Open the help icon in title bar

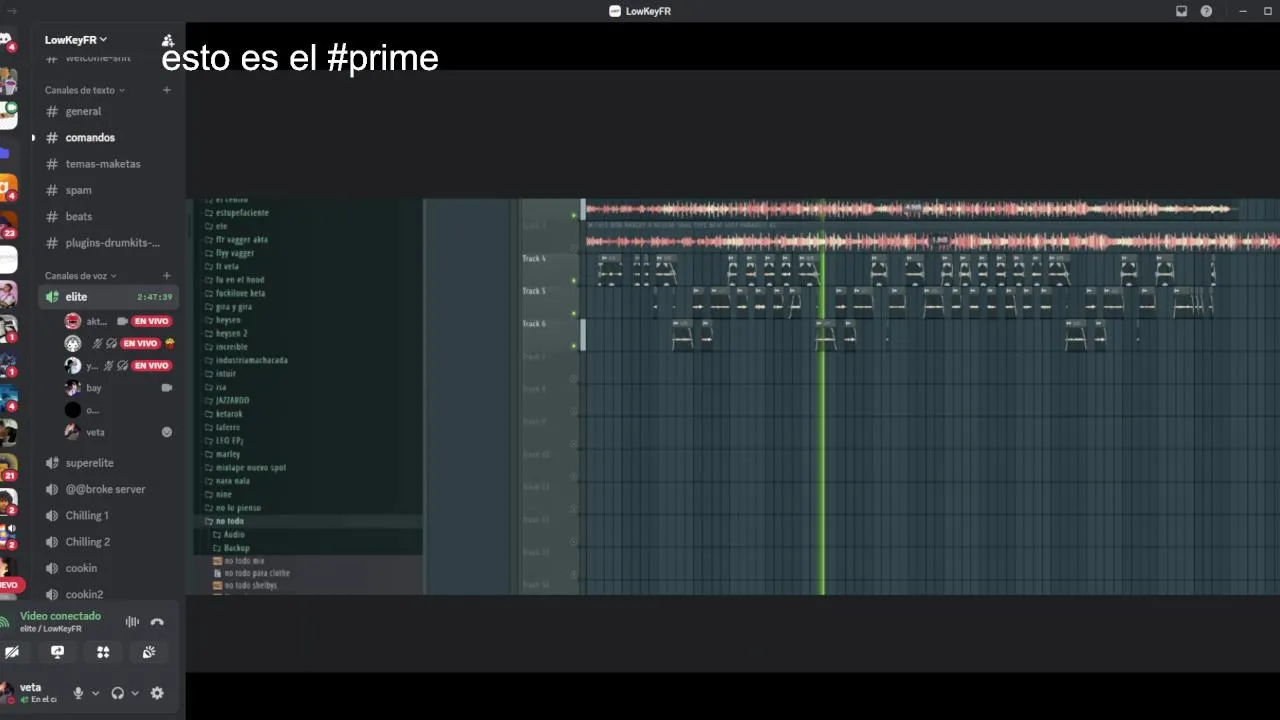pos(1206,11)
